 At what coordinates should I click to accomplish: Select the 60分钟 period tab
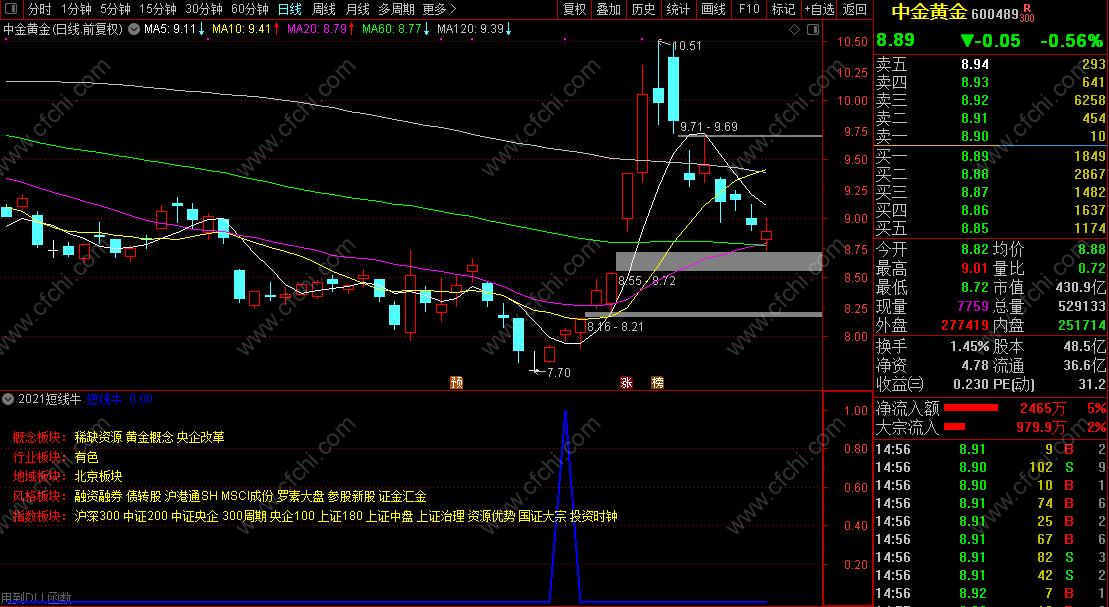tap(250, 9)
